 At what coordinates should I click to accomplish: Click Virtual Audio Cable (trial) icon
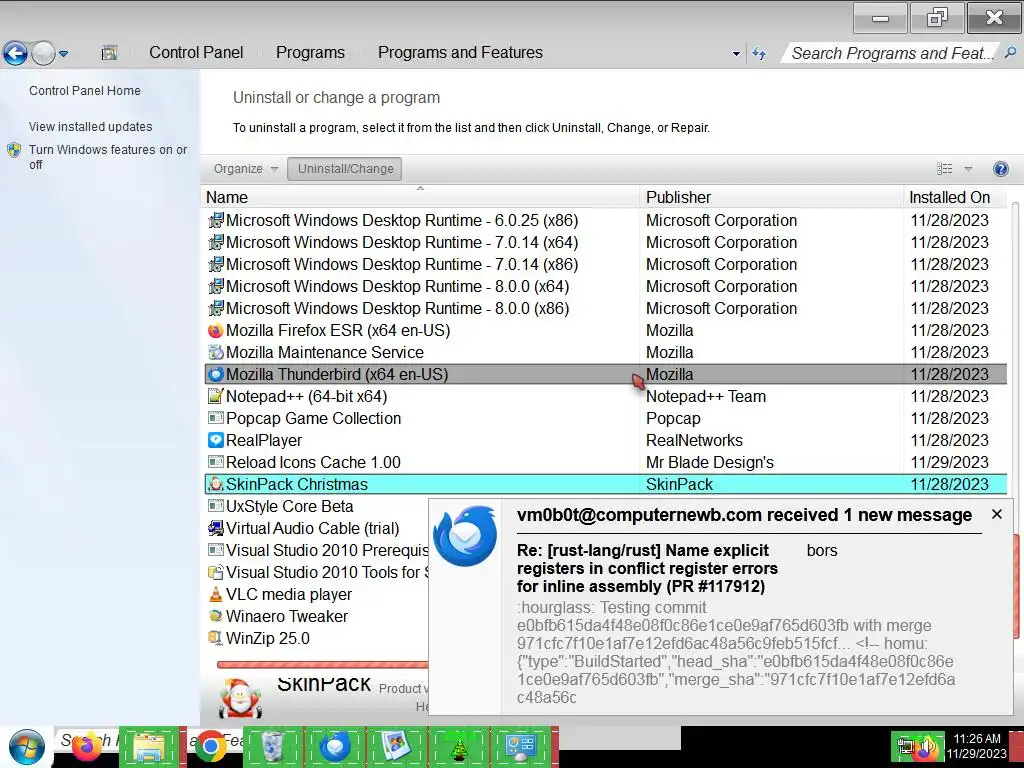(x=216, y=528)
